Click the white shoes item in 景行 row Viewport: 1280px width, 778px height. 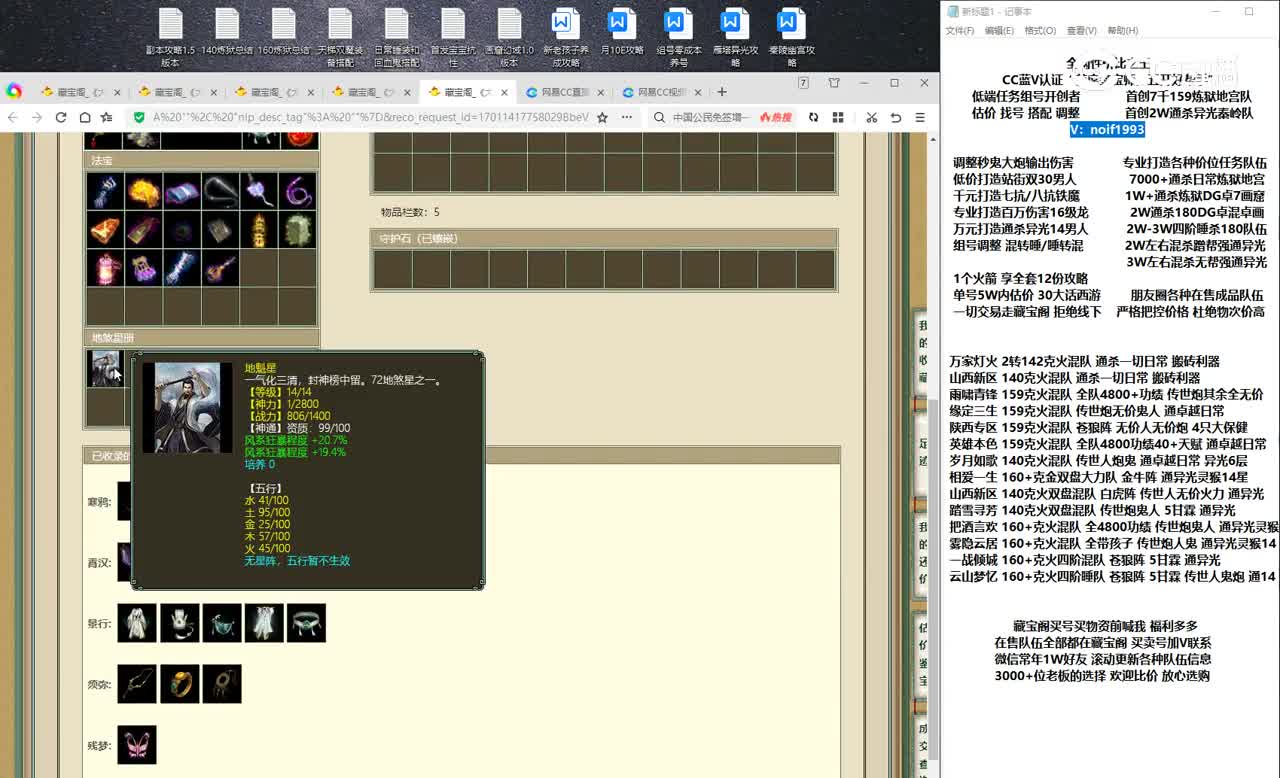coord(179,623)
